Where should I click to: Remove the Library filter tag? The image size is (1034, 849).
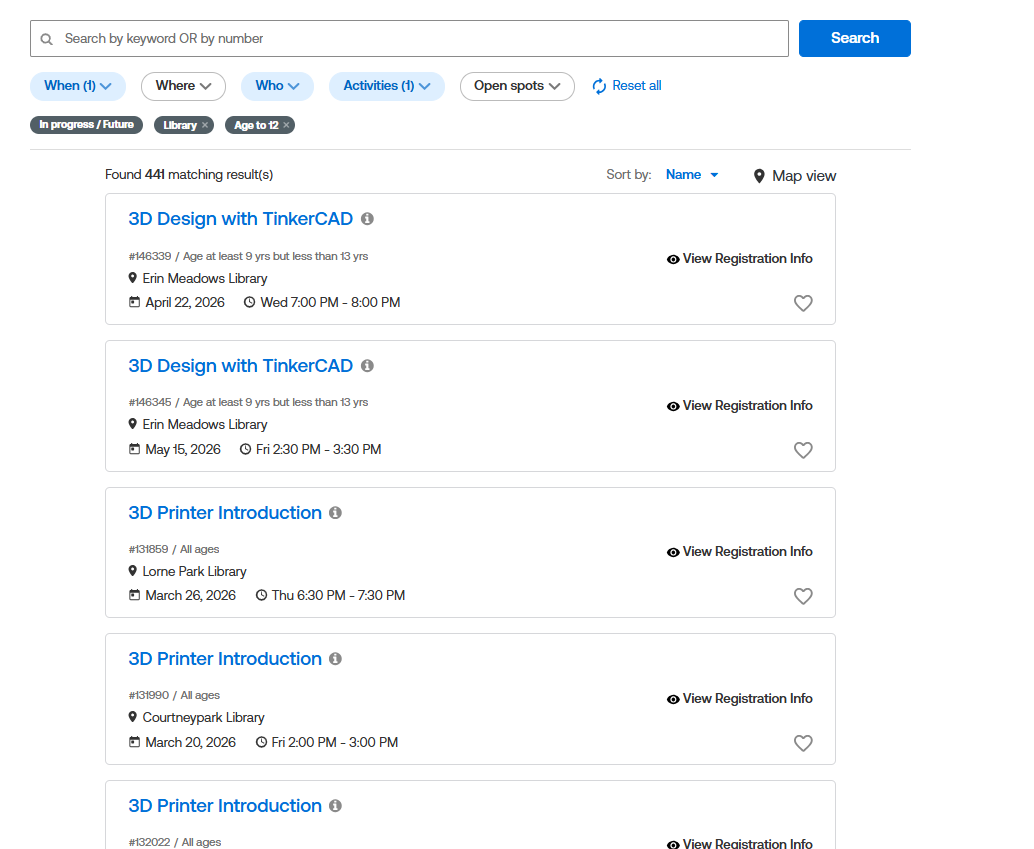[205, 125]
